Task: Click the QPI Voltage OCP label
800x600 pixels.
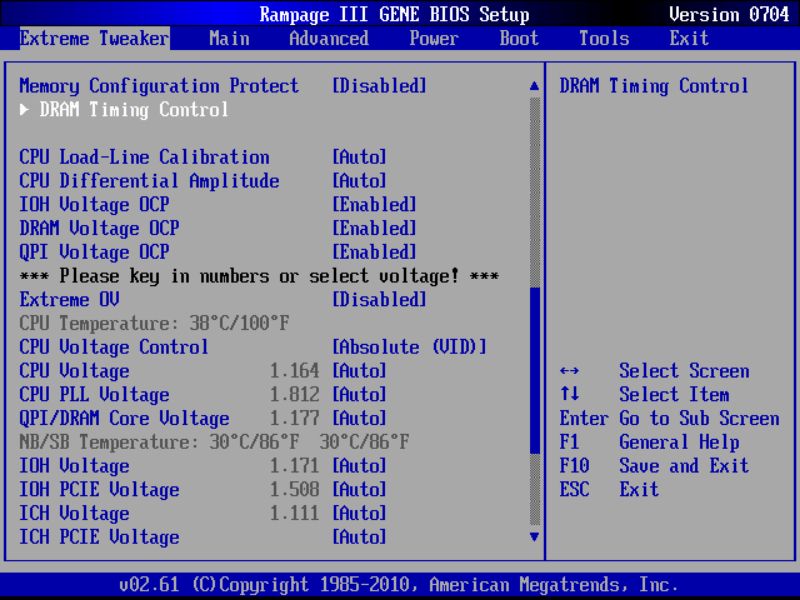Action: pos(94,252)
